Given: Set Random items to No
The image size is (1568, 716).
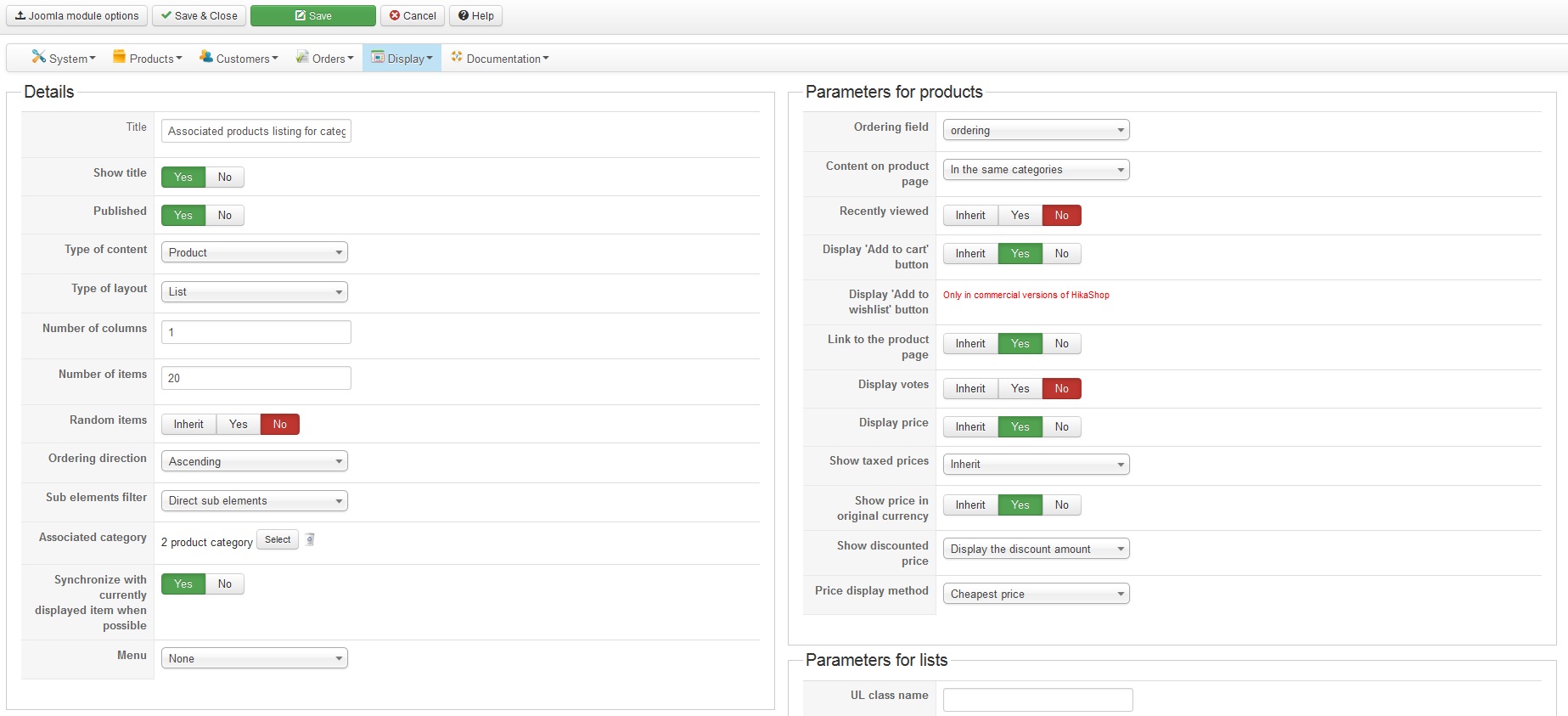Looking at the screenshot, I should (280, 424).
